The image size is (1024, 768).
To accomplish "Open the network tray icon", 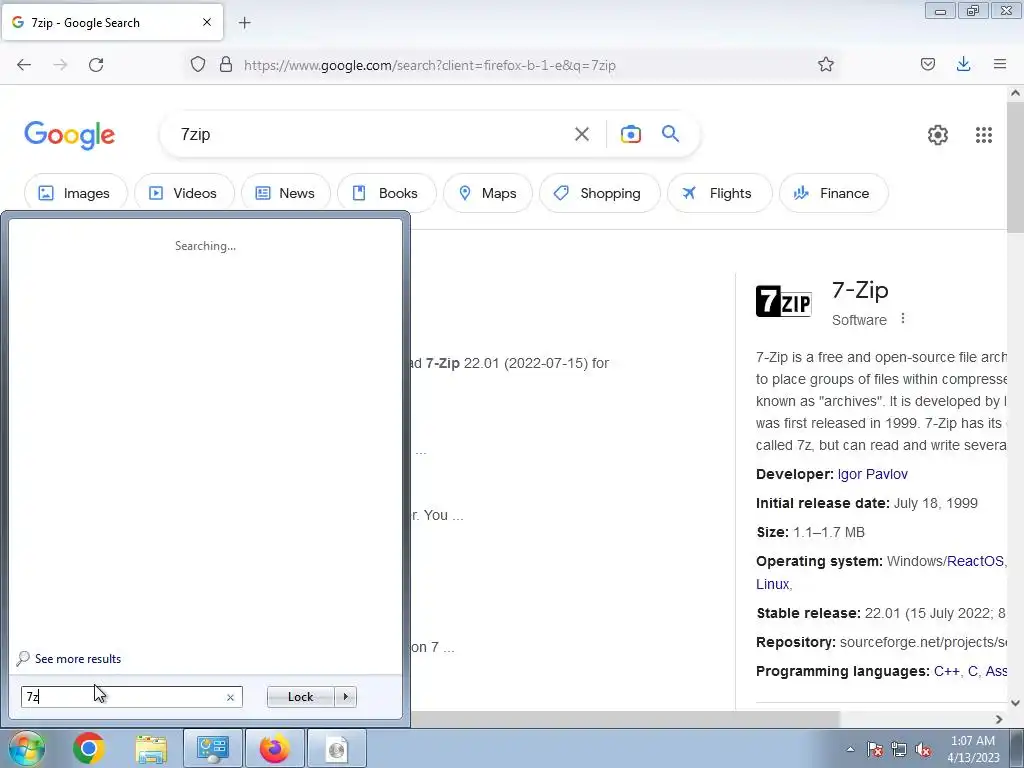I will [x=899, y=749].
